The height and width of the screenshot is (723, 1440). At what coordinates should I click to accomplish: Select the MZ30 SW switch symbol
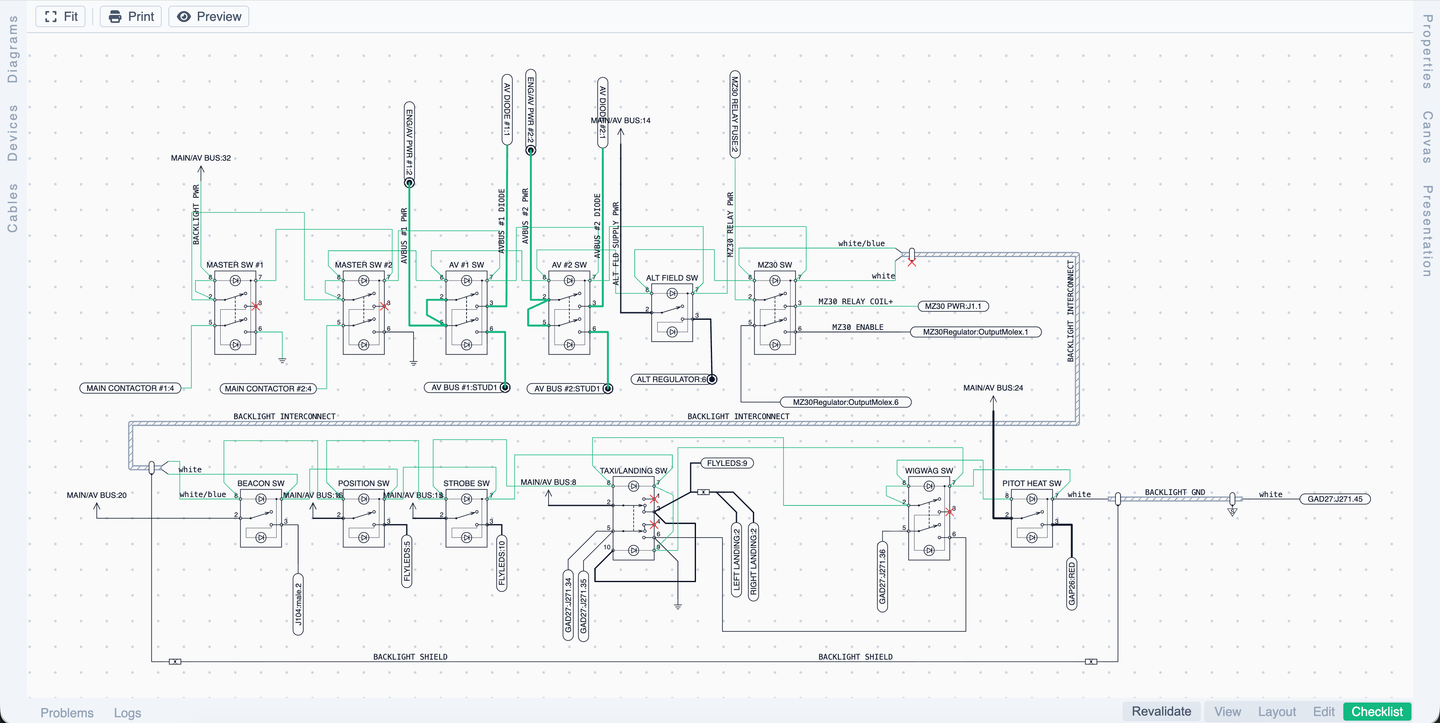[x=775, y=312]
